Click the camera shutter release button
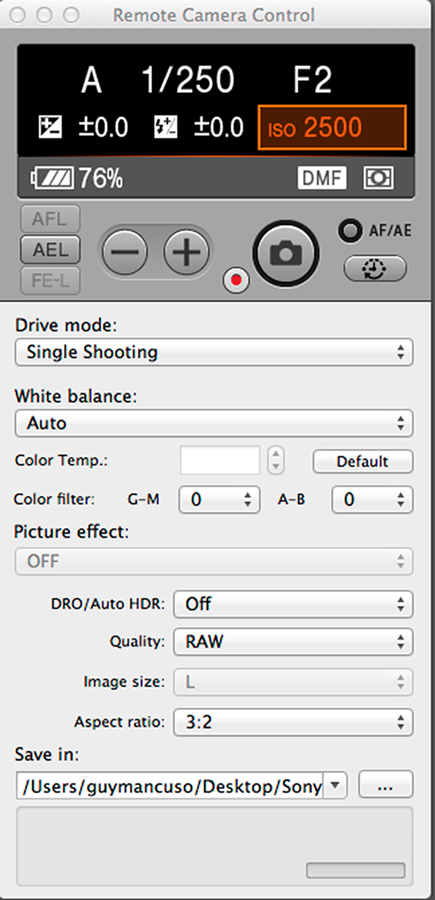 point(285,253)
